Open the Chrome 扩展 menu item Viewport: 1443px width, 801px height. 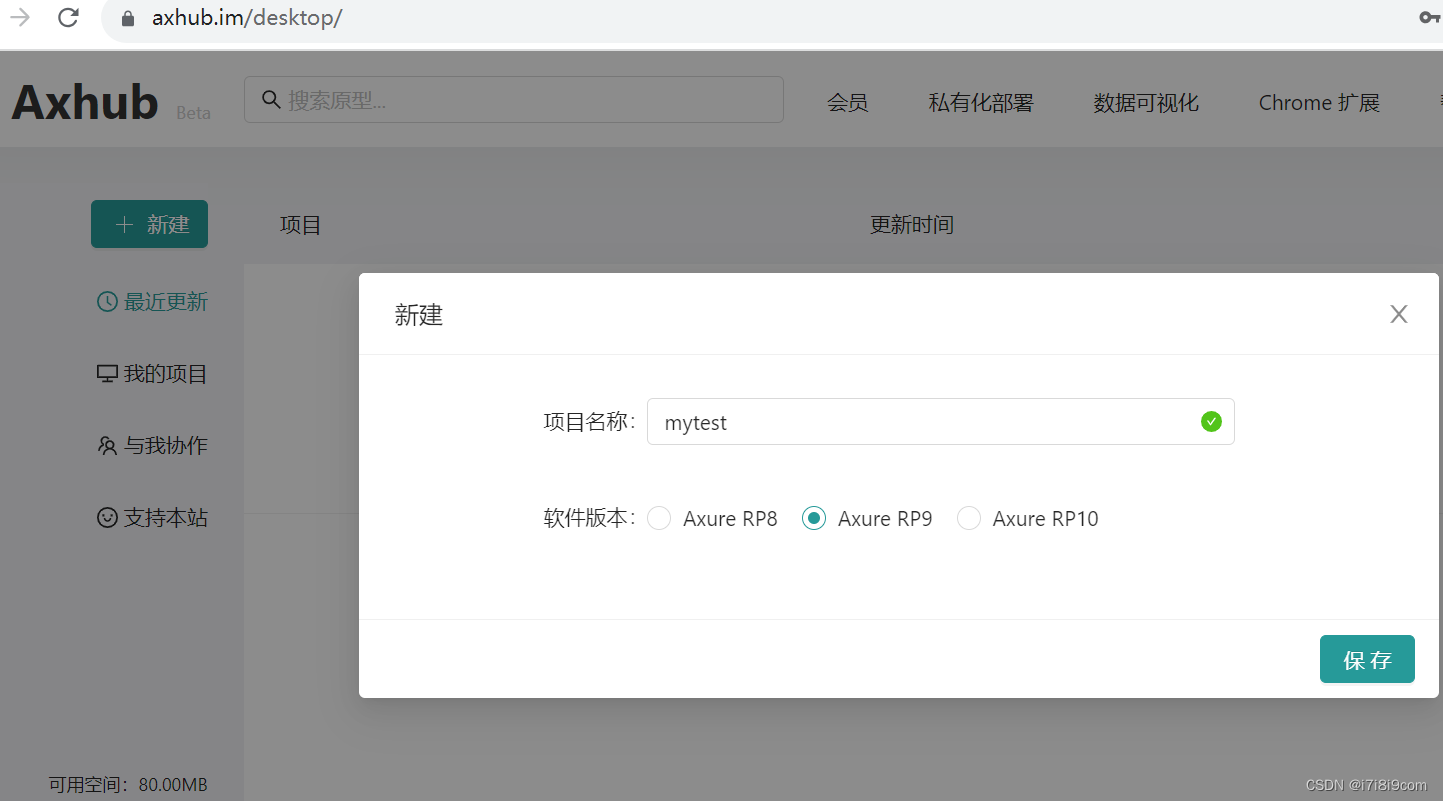1319,103
